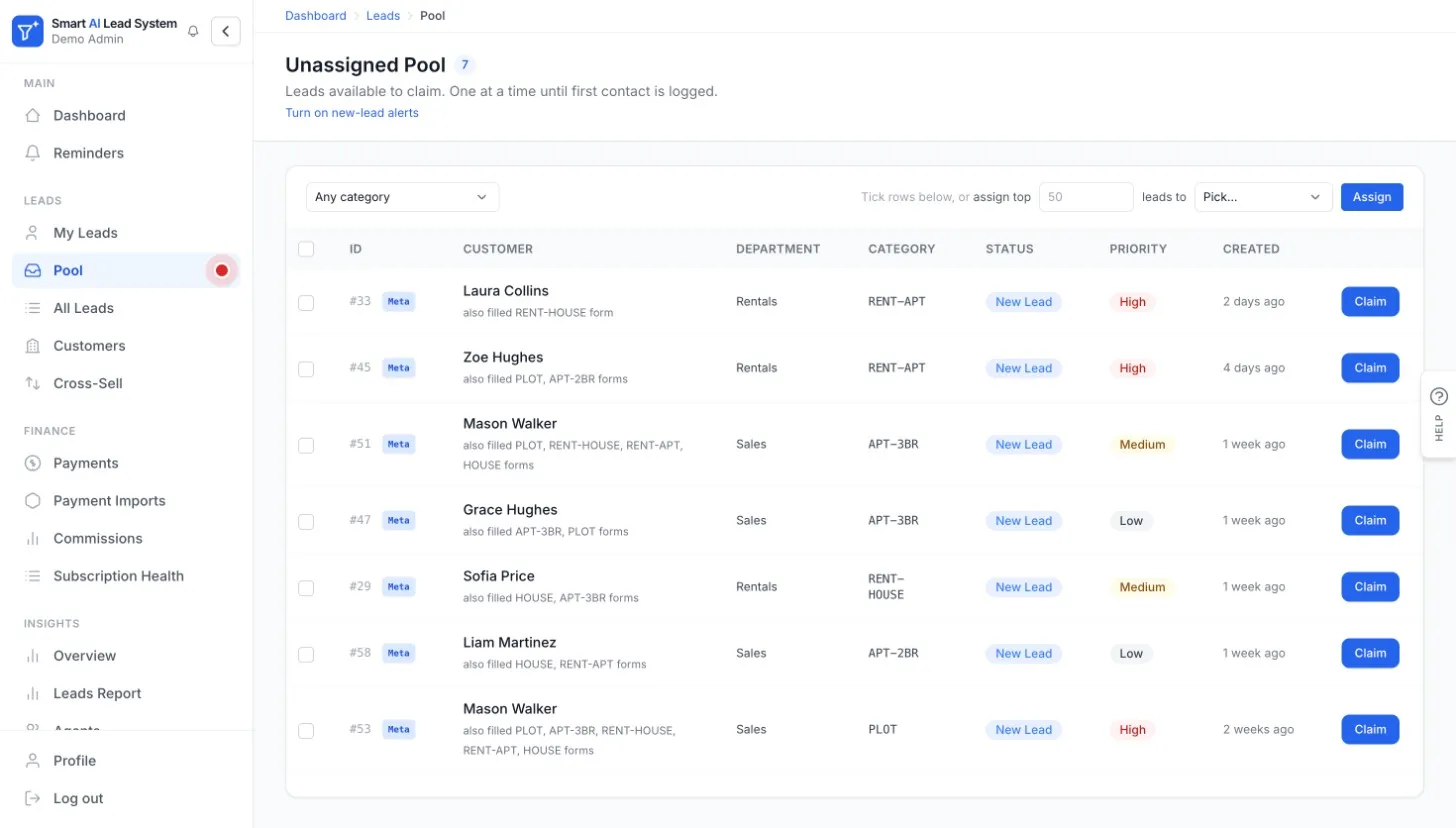Click the Payments coin icon

tap(33, 463)
